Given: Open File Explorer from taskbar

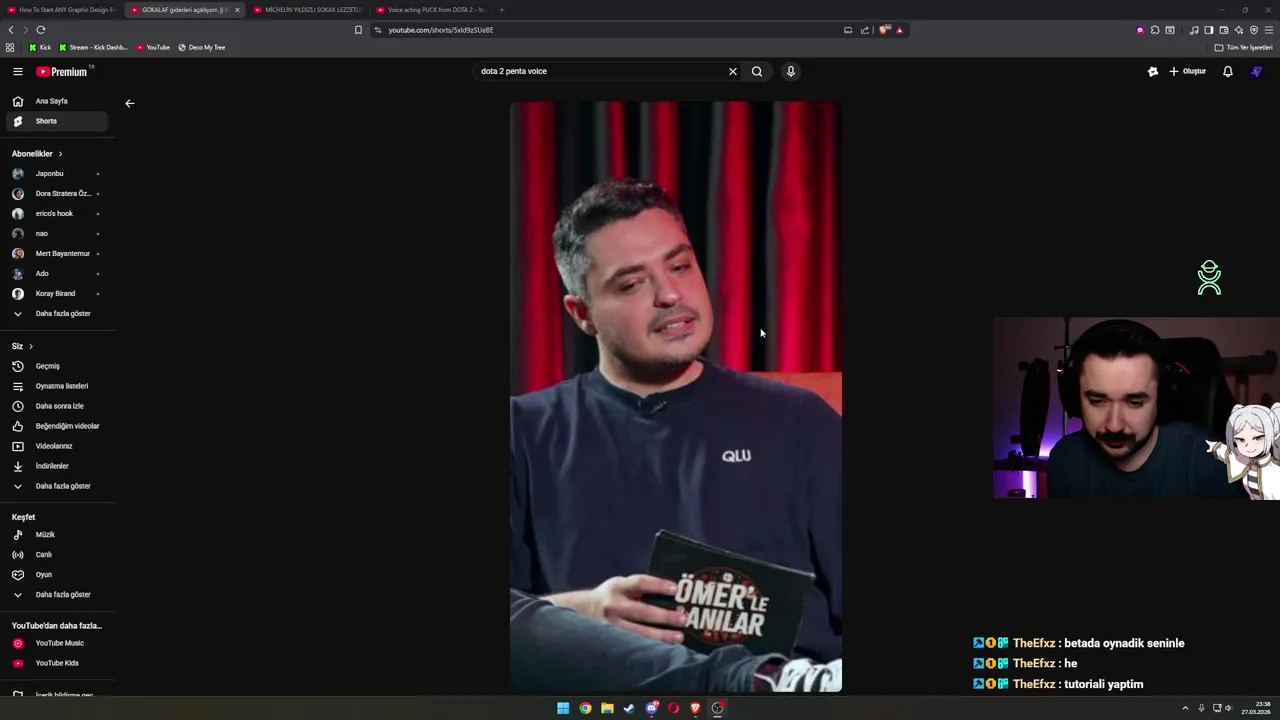Looking at the screenshot, I should coord(607,708).
